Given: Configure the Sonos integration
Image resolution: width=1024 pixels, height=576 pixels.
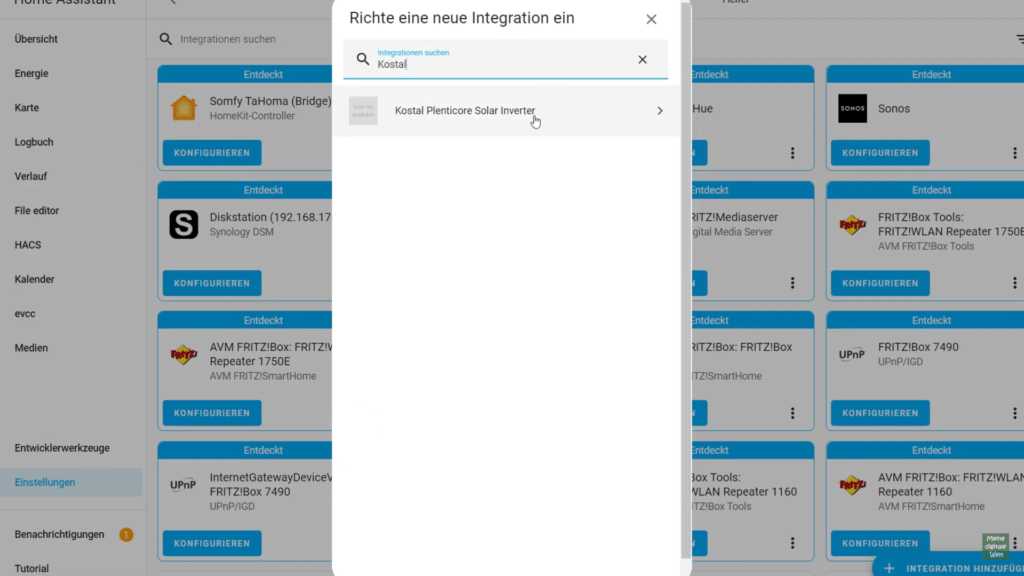Looking at the screenshot, I should coord(880,153).
